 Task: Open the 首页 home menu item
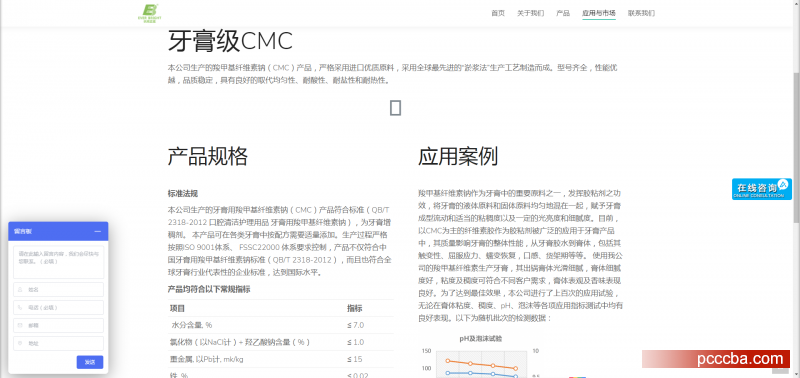click(498, 13)
